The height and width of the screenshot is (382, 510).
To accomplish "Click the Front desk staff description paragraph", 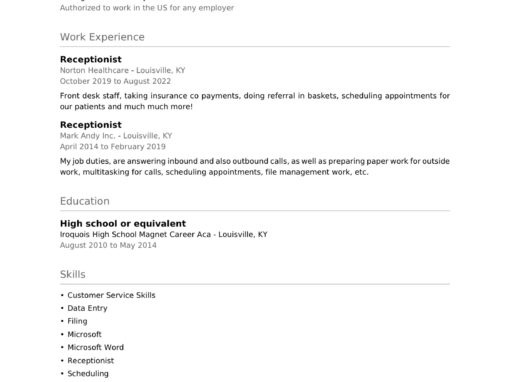I will [255, 101].
